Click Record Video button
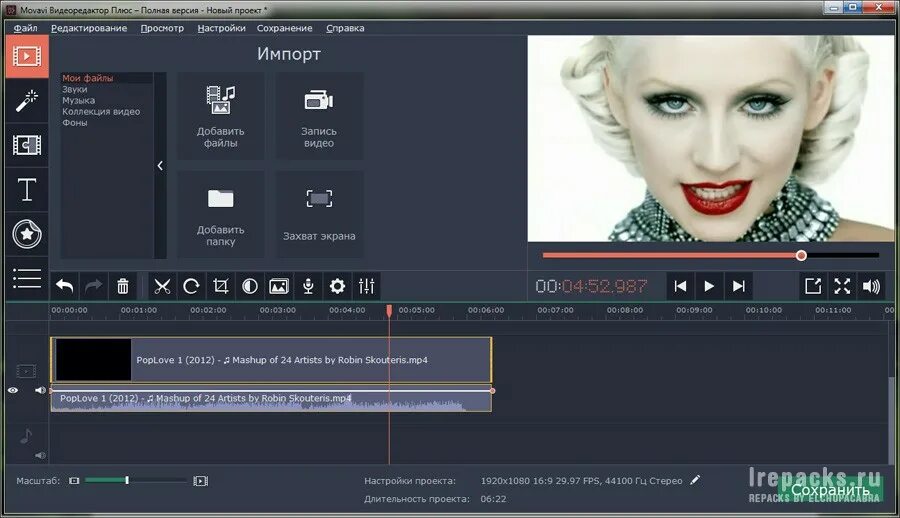The height and width of the screenshot is (518, 900). 319,116
